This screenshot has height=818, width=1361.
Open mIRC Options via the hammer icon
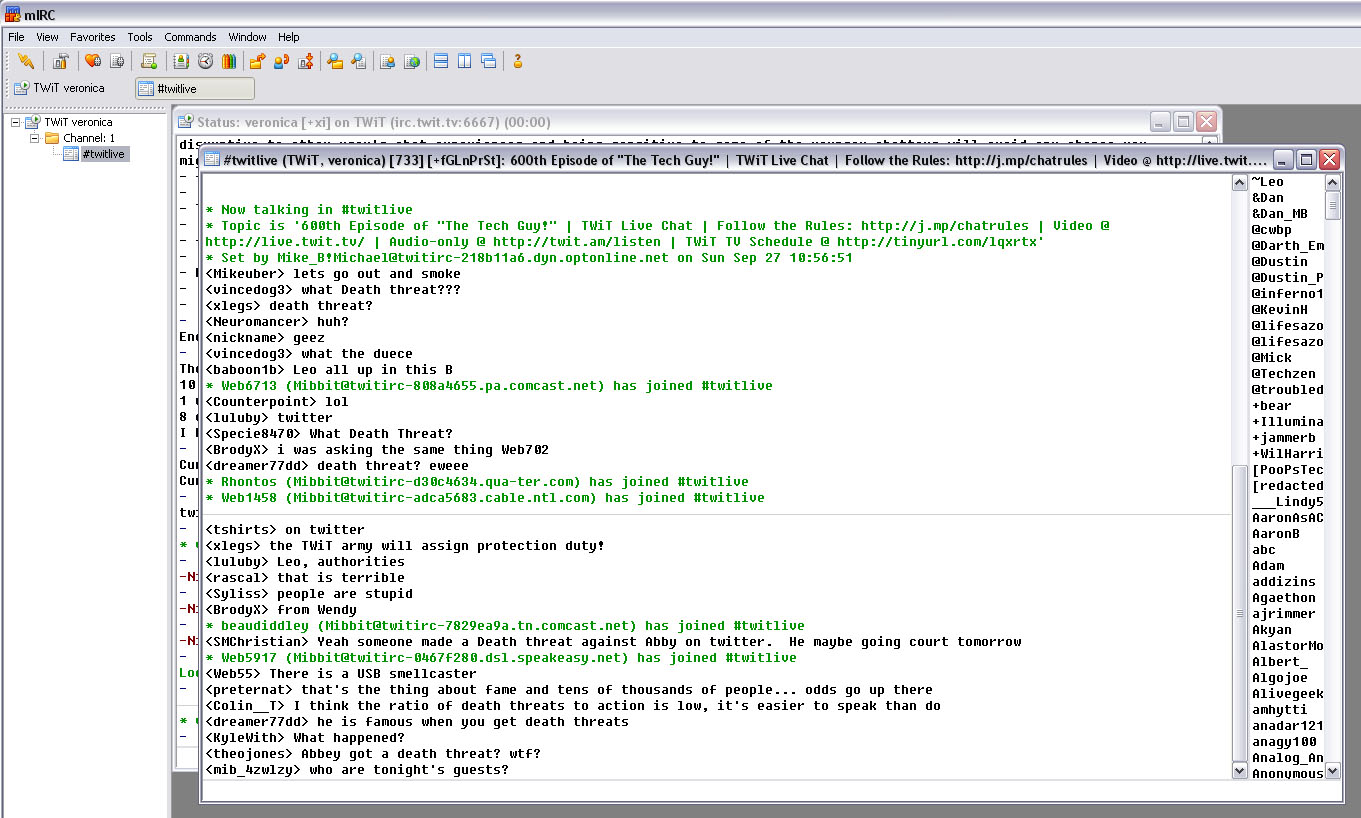(x=62, y=61)
